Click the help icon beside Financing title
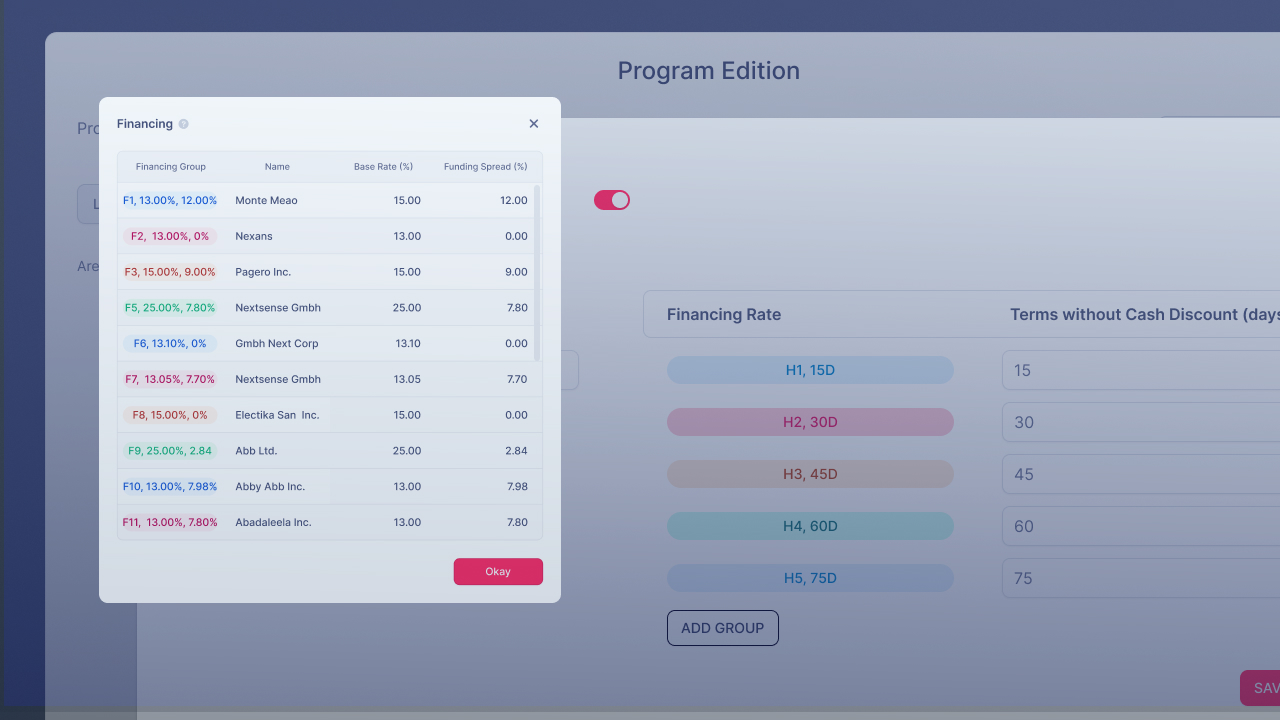Screen dimensions: 1280x720 [x=183, y=124]
